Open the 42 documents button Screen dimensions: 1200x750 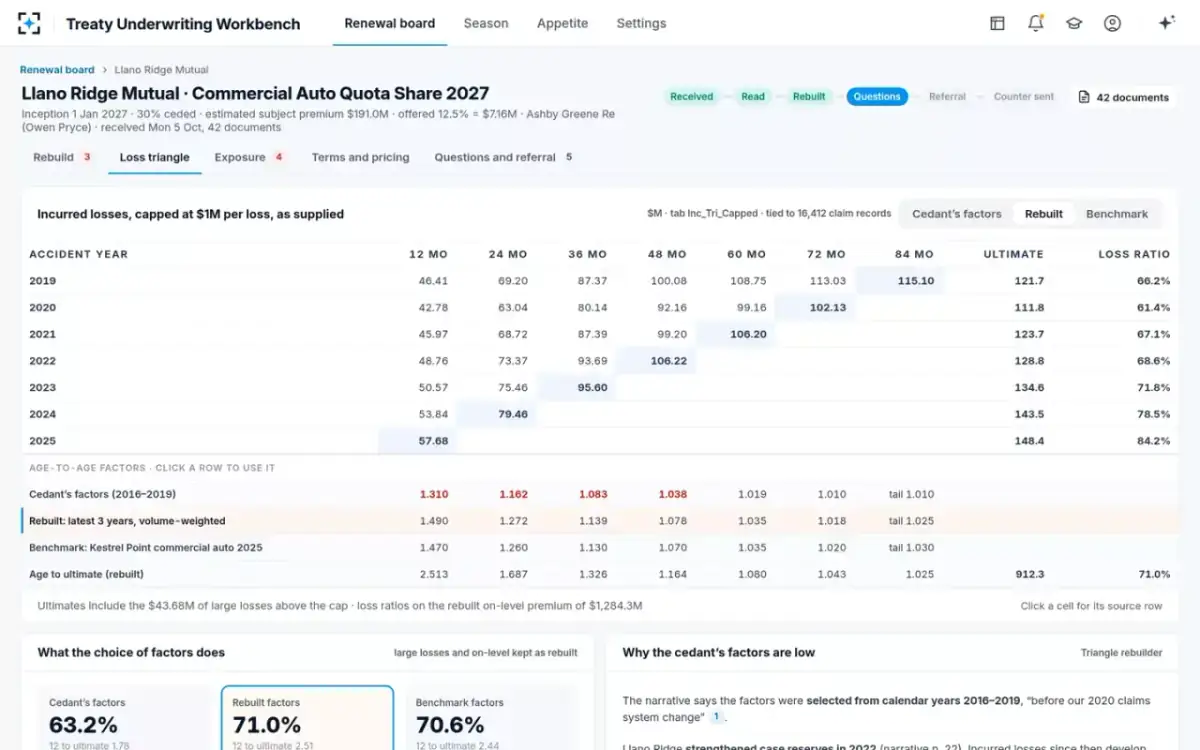click(x=1123, y=97)
